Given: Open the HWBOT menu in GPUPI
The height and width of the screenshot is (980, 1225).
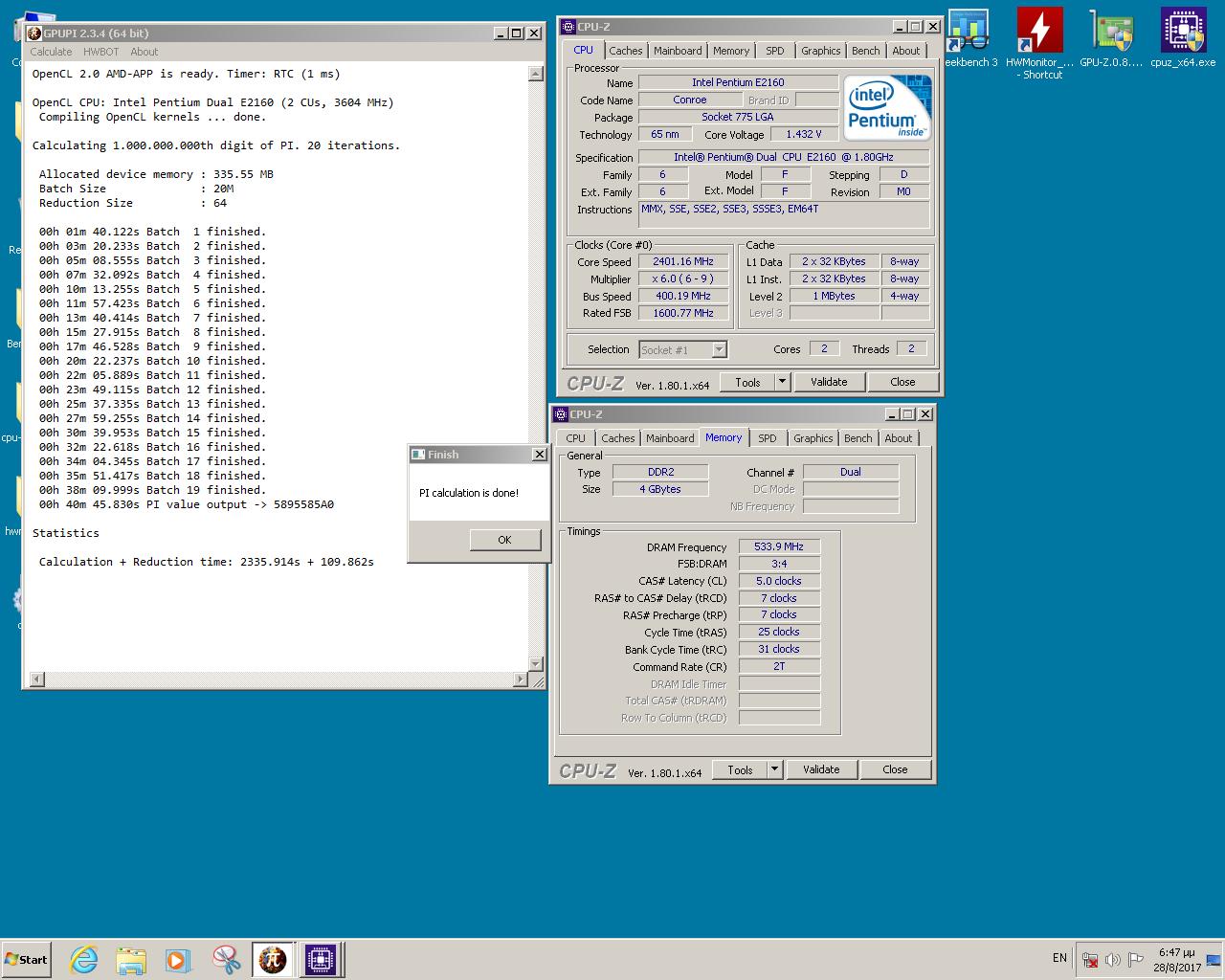Looking at the screenshot, I should [100, 52].
